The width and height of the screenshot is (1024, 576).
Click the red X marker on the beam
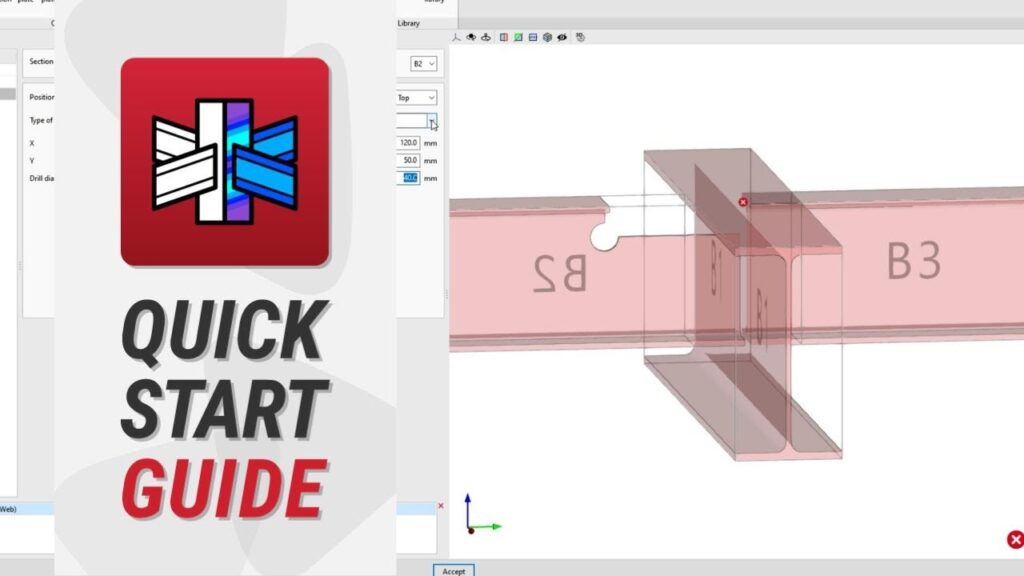click(743, 202)
